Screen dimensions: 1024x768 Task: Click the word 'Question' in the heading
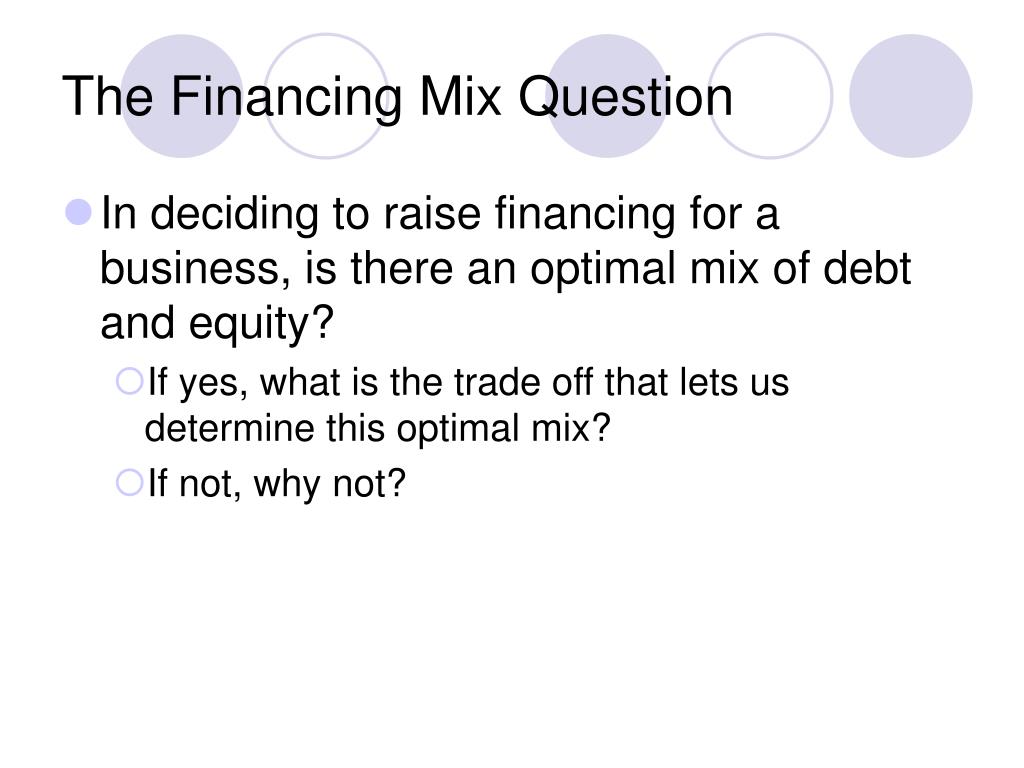(x=626, y=98)
